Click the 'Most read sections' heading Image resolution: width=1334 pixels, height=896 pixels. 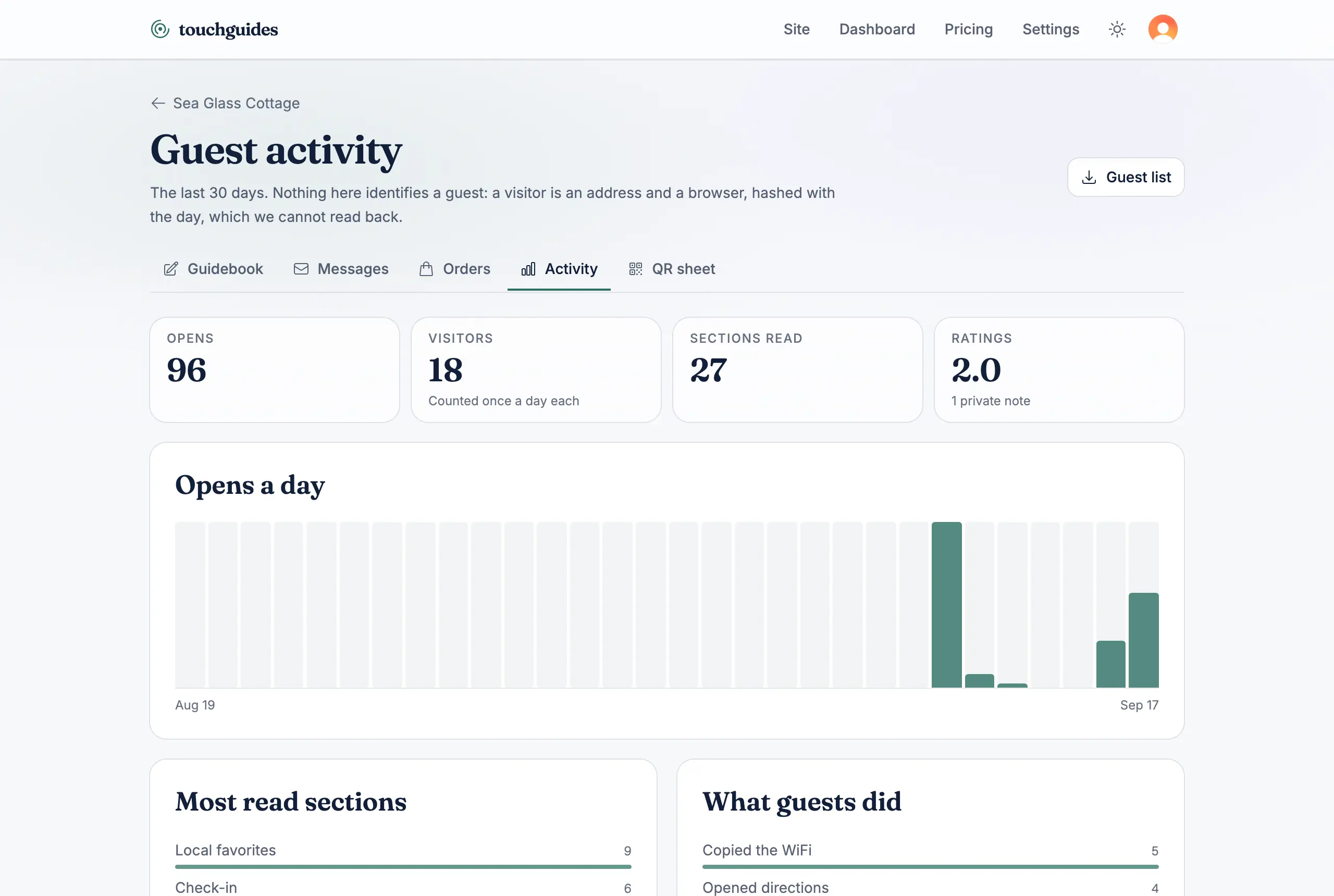[x=291, y=802]
